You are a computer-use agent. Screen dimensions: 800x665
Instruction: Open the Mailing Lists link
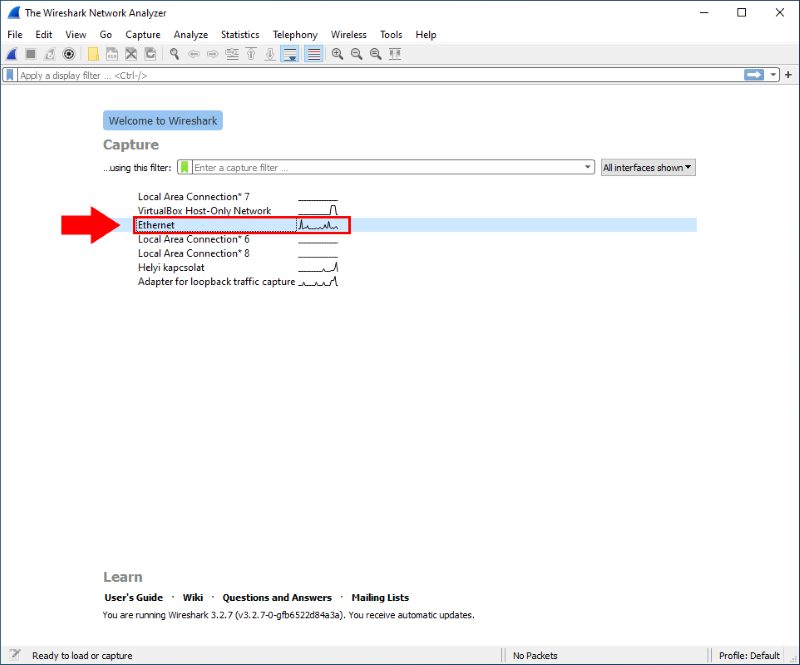(380, 598)
